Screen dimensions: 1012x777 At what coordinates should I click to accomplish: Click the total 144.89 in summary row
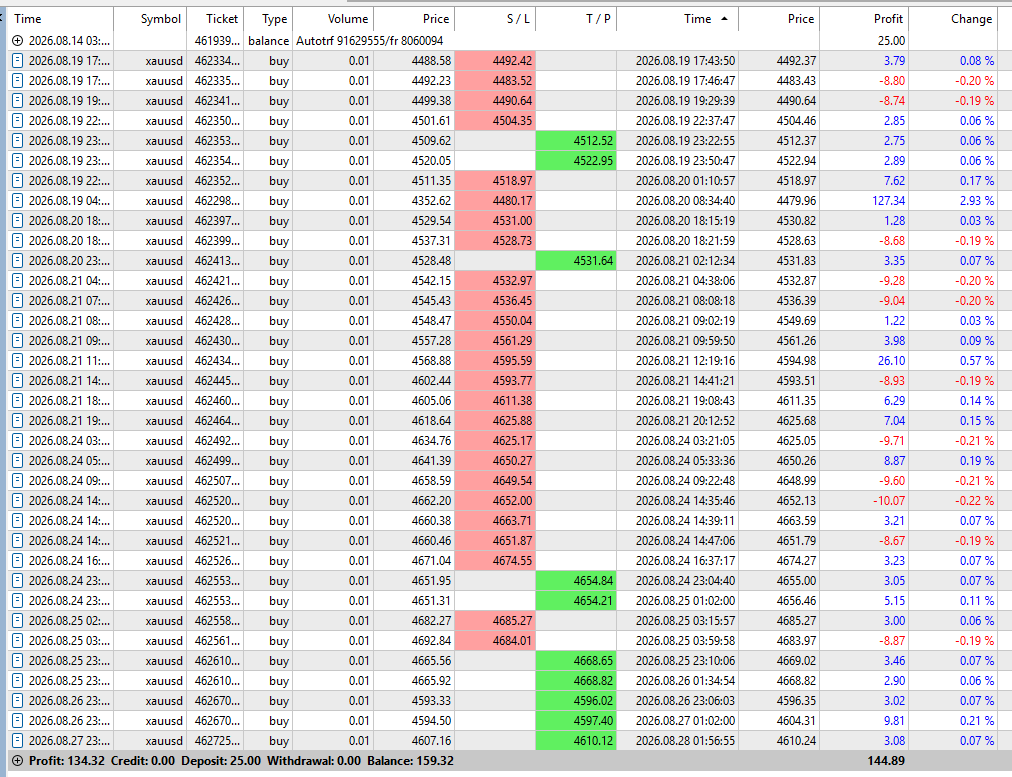(x=886, y=761)
